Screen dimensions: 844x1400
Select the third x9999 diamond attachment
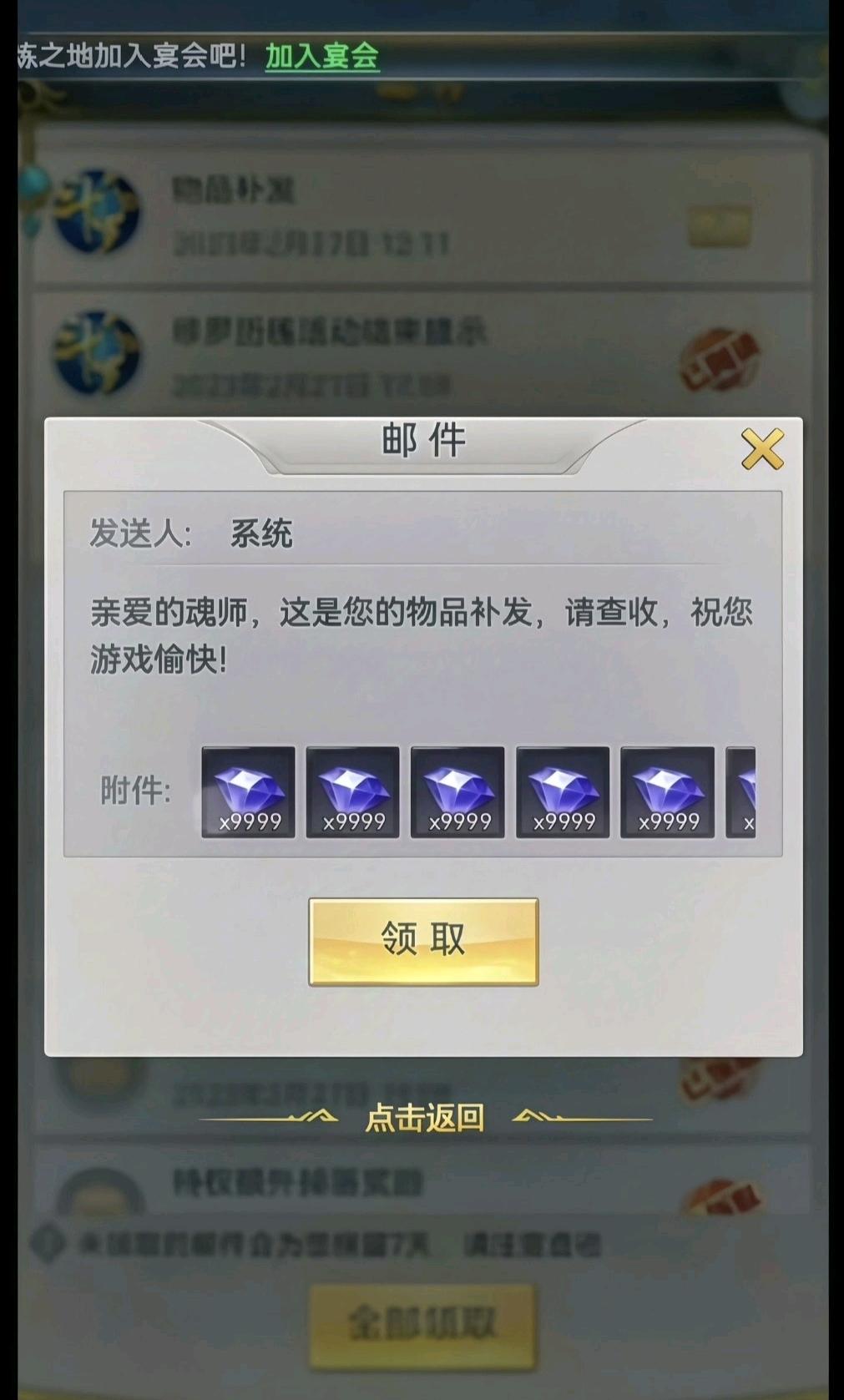click(x=457, y=791)
